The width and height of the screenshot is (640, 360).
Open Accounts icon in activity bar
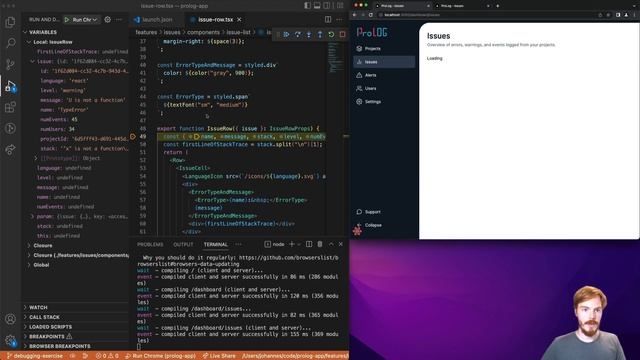[x=10, y=319]
